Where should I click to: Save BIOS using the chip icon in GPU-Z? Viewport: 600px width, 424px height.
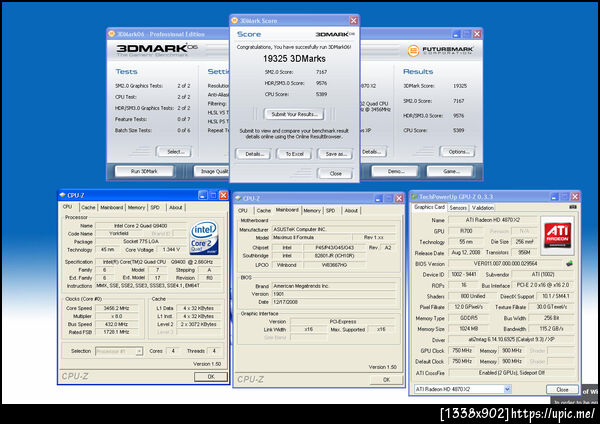coord(569,263)
